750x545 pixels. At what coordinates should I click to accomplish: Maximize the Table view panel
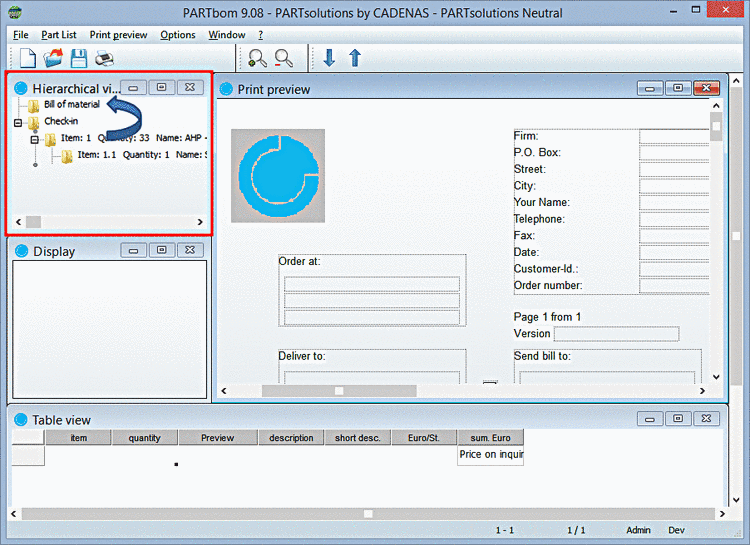[678, 419]
